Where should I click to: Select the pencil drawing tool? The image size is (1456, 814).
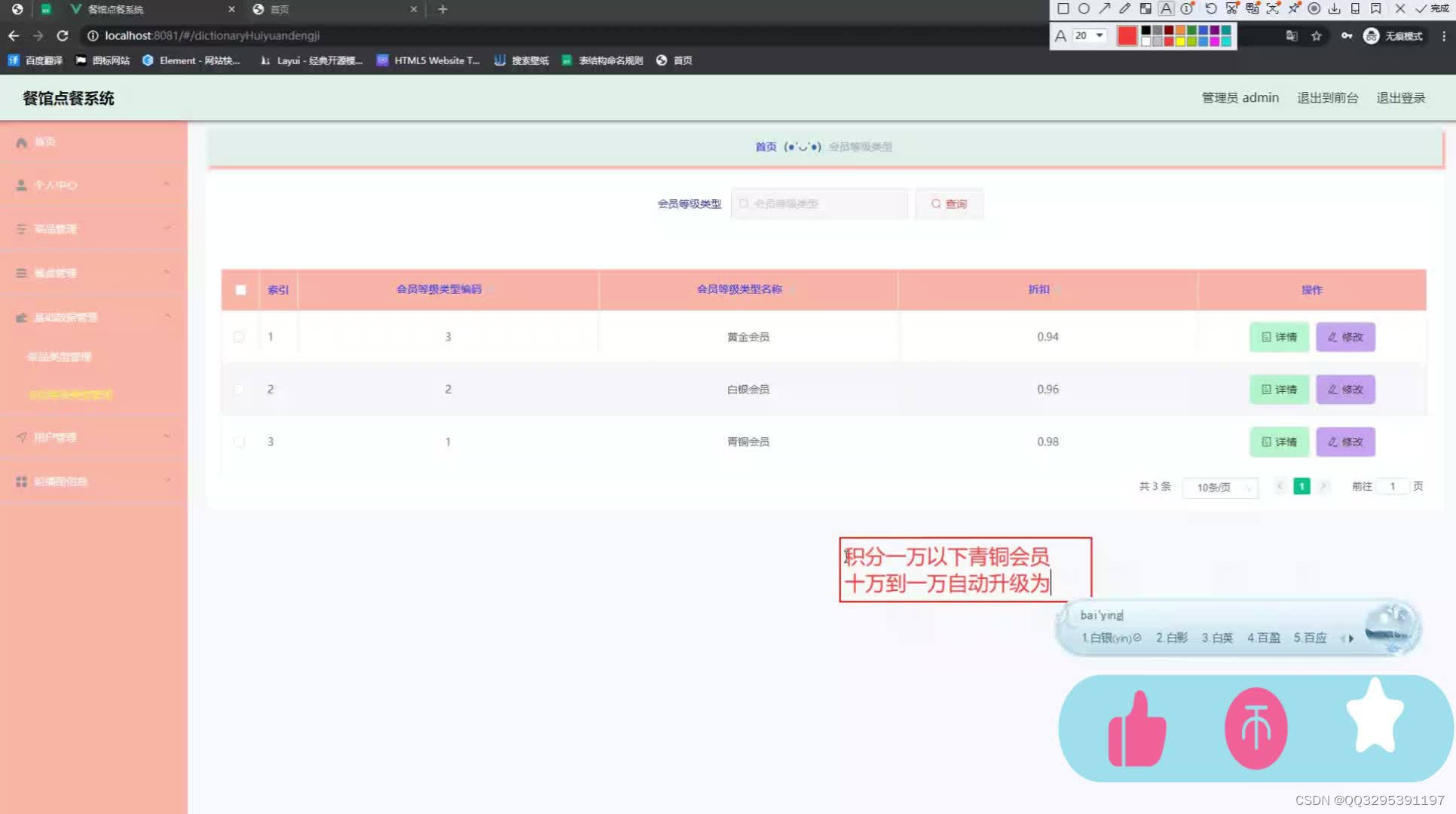[x=1124, y=9]
